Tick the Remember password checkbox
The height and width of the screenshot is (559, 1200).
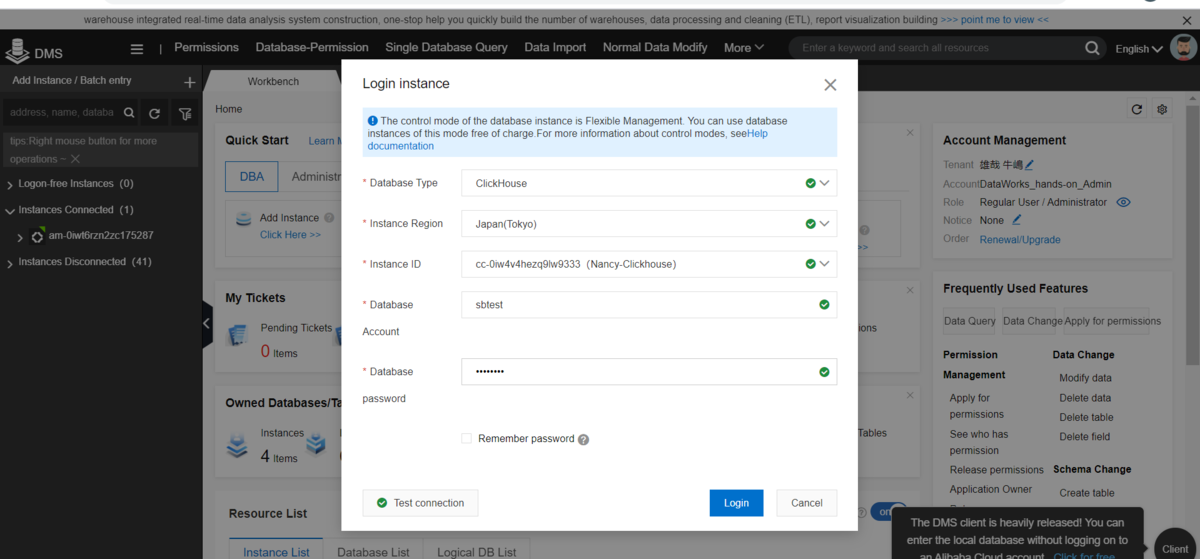coord(466,438)
